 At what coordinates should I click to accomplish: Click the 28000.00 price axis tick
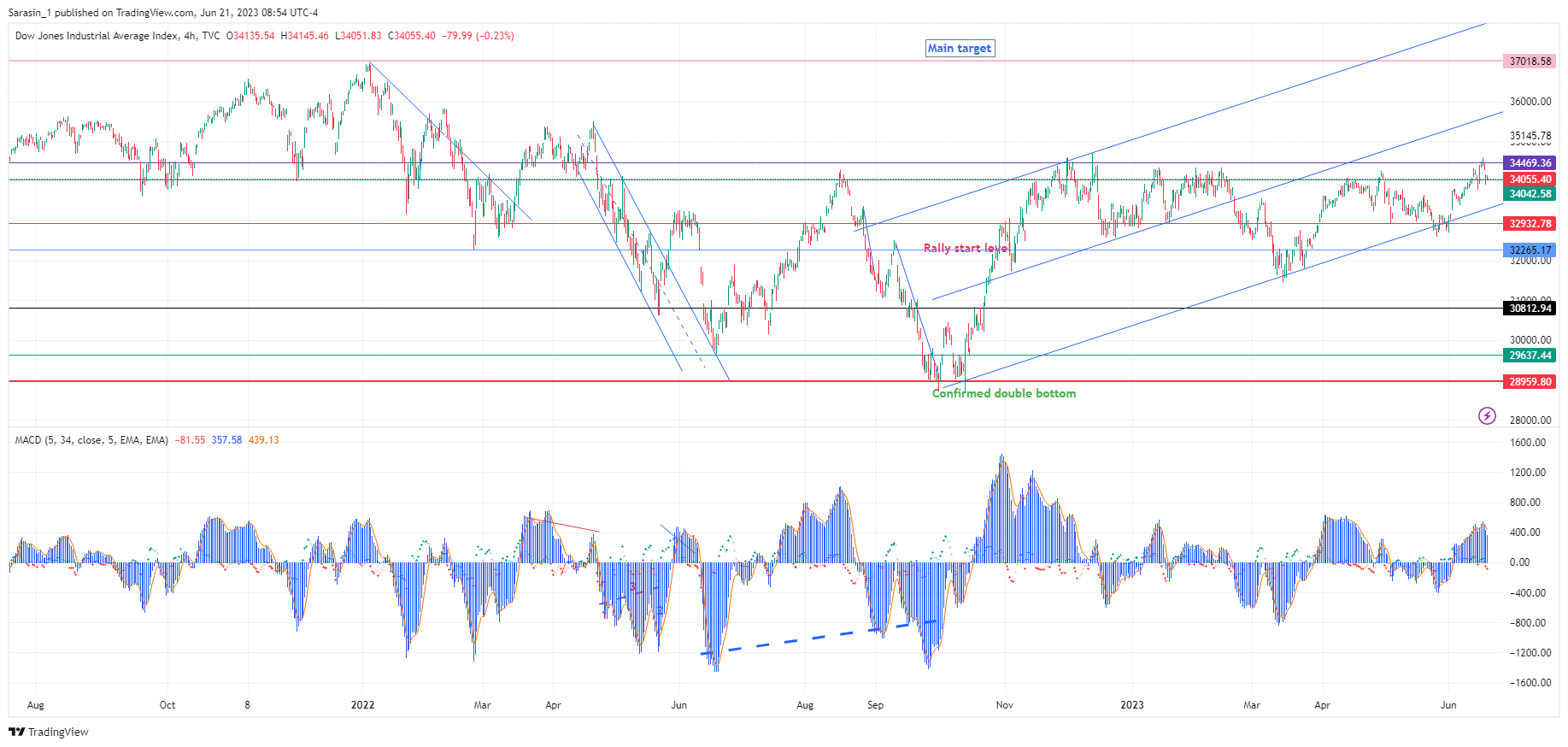pyautogui.click(x=1530, y=421)
